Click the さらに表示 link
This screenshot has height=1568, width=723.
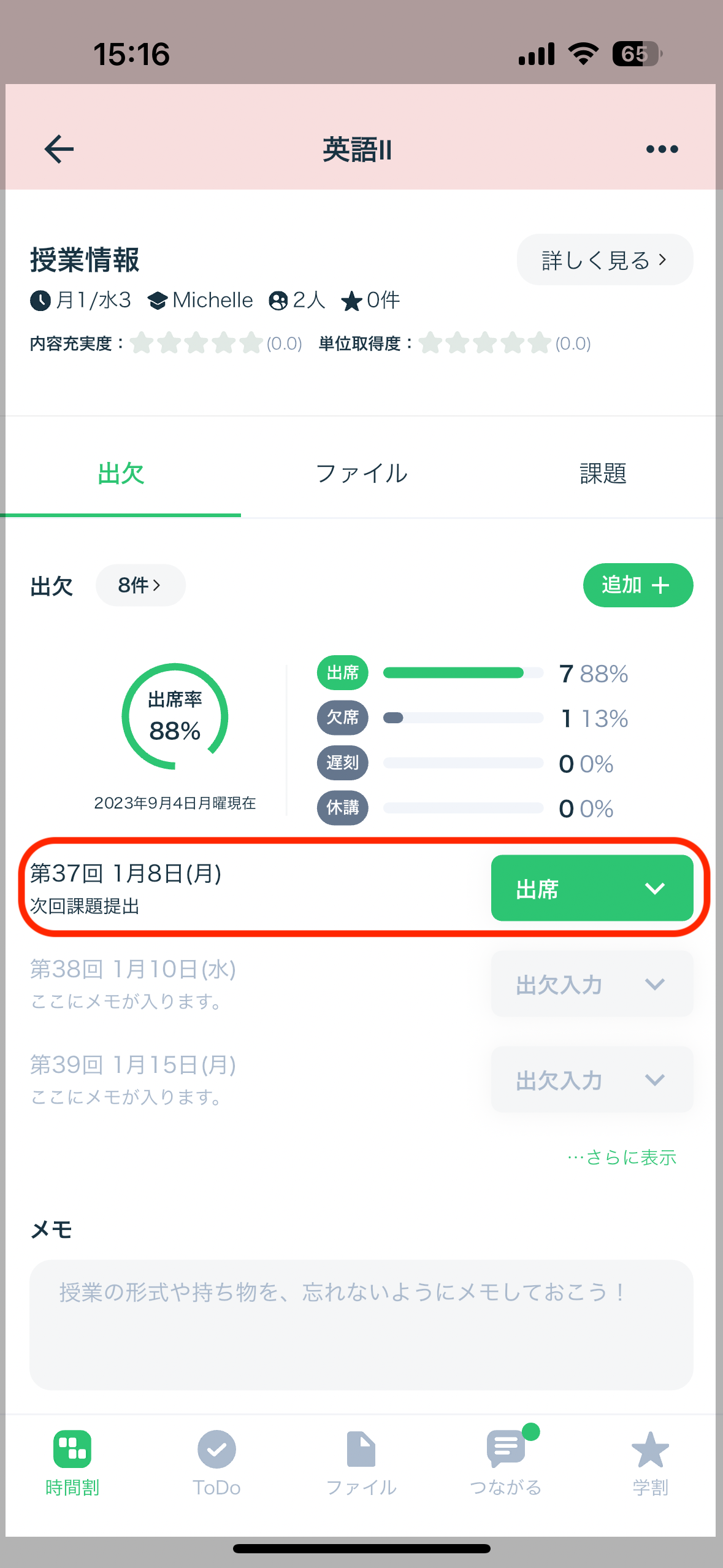pyautogui.click(x=622, y=1158)
